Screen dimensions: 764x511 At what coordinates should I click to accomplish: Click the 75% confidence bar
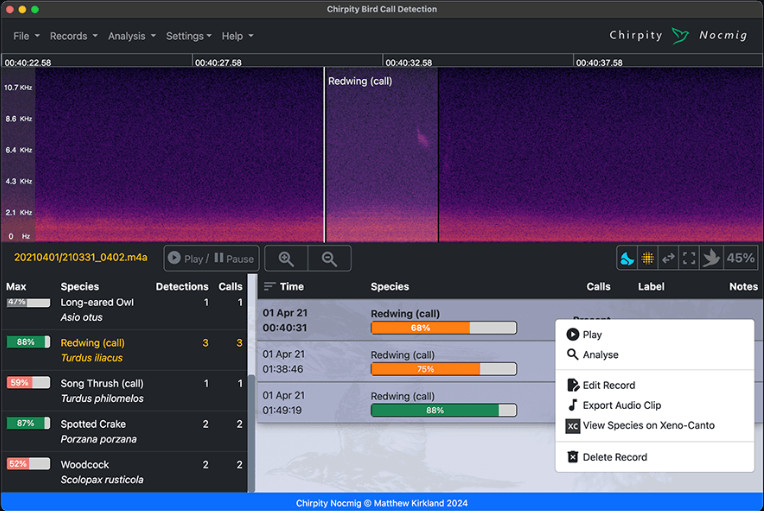tap(443, 369)
